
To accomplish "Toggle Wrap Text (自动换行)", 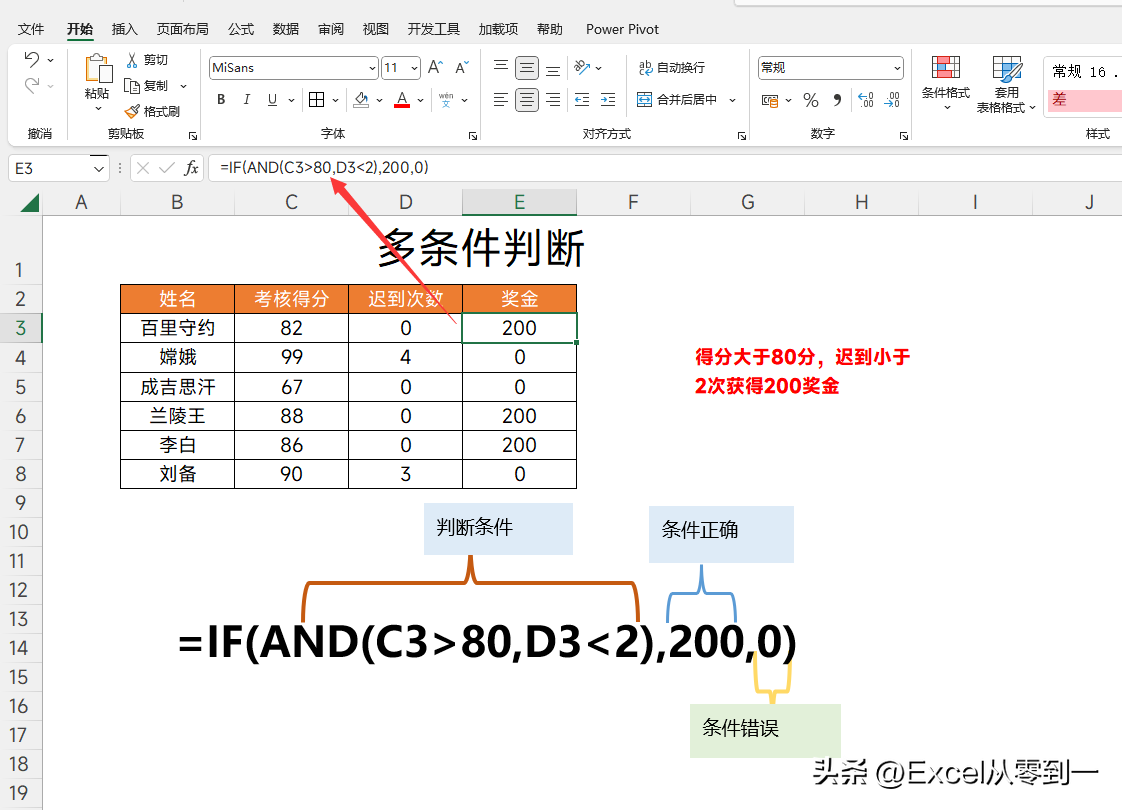I will coord(671,67).
